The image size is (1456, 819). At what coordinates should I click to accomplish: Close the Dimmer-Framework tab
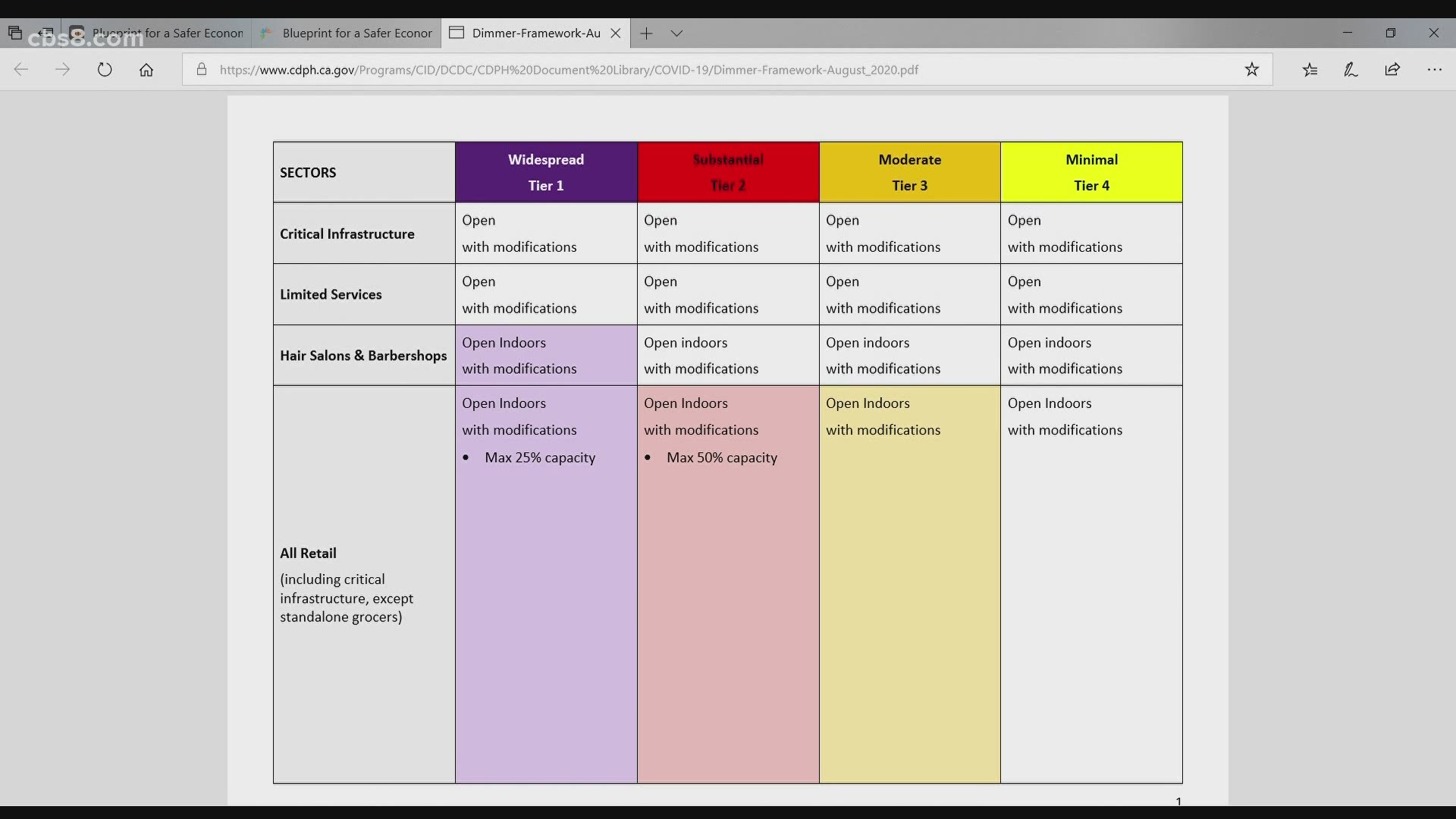point(616,33)
